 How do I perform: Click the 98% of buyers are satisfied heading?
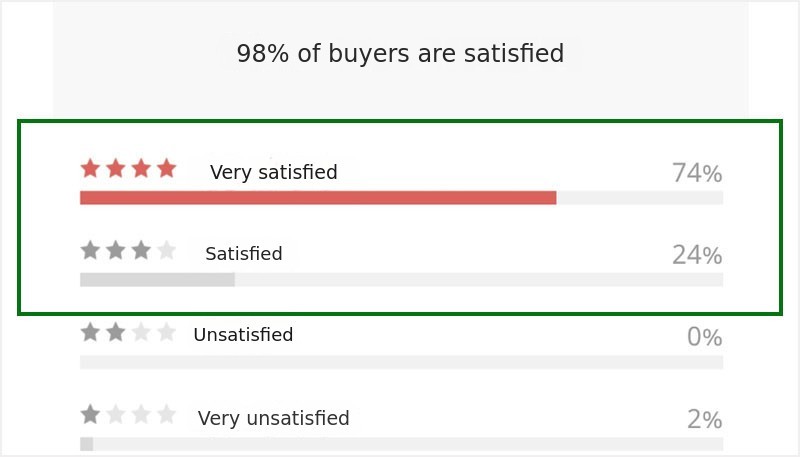pyautogui.click(x=401, y=53)
